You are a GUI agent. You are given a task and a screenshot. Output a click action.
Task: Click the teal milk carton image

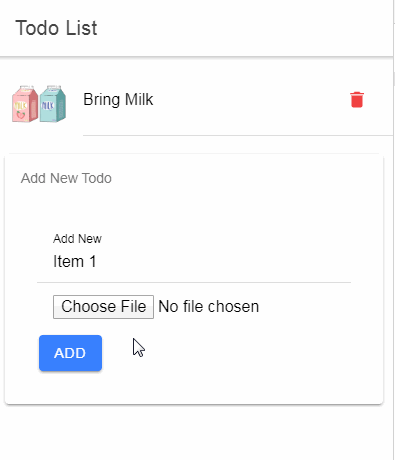[53, 104]
